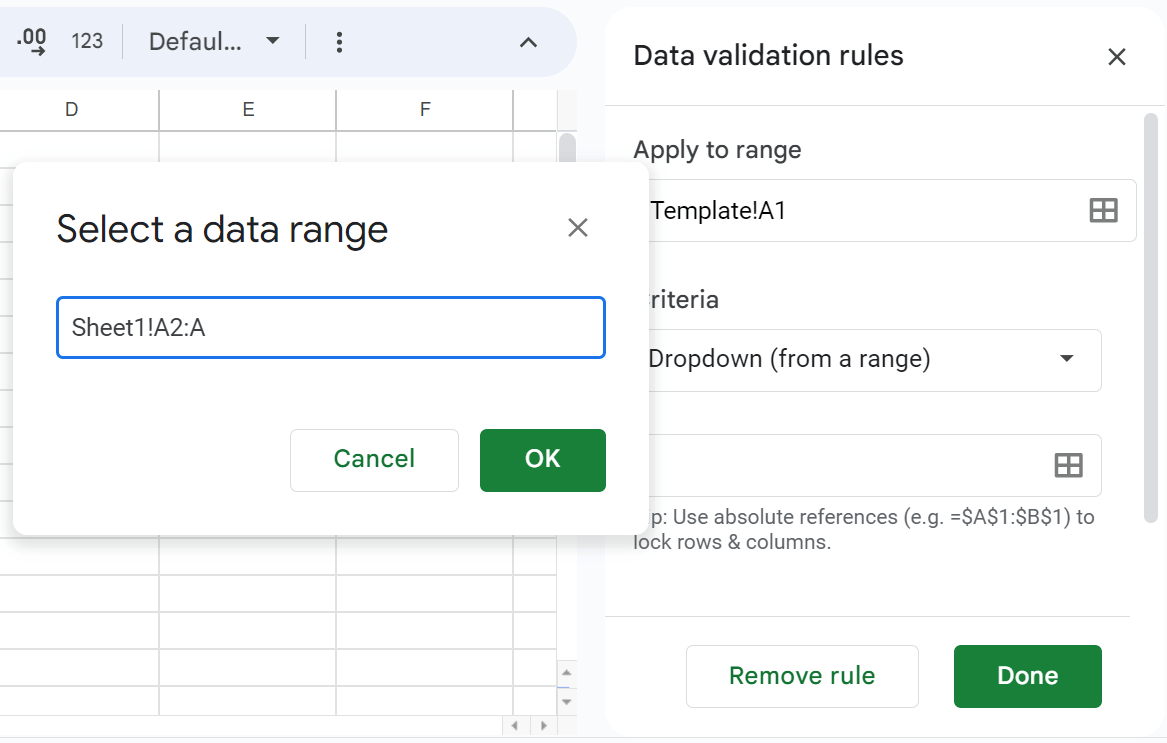This screenshot has width=1167, height=743.
Task: Close the Data validation rules panel
Action: 1117,57
